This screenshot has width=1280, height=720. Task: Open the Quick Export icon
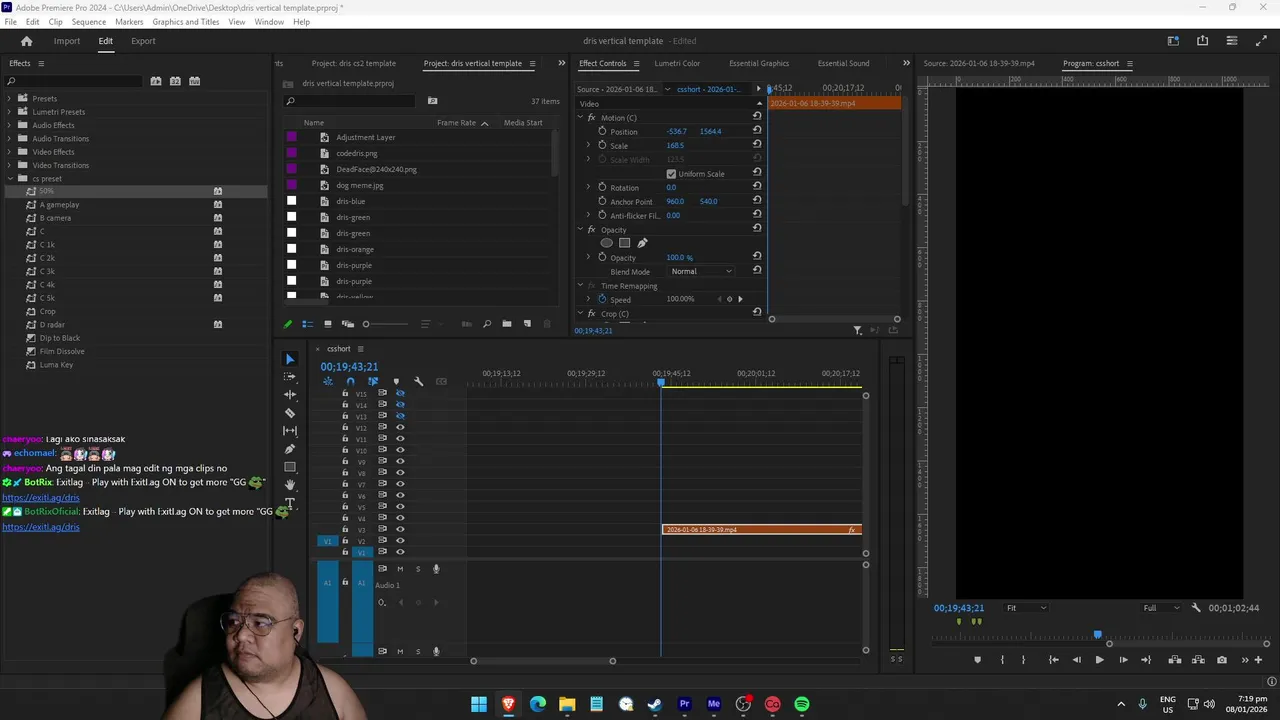click(x=1202, y=41)
